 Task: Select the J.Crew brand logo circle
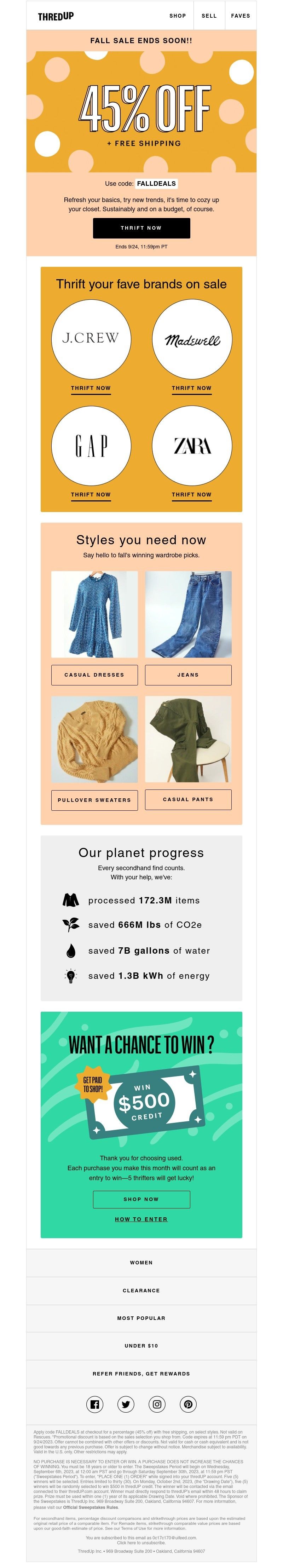(91, 338)
